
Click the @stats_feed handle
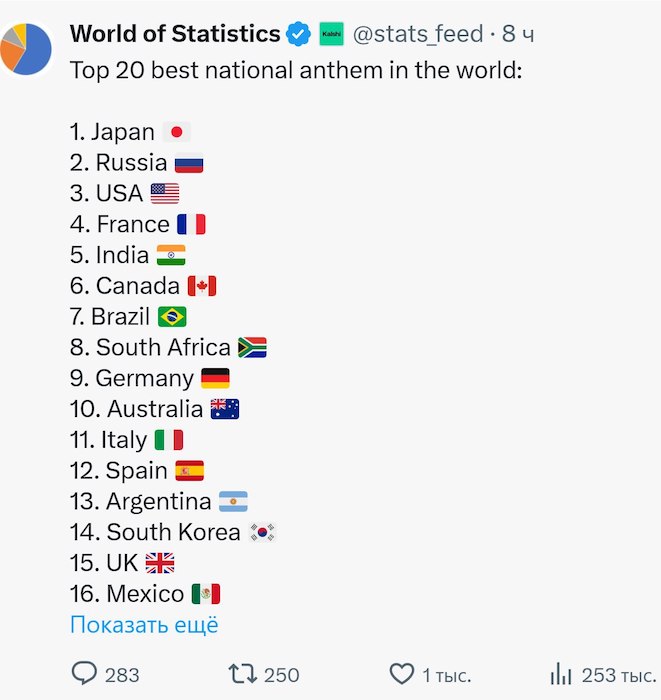pyautogui.click(x=420, y=35)
